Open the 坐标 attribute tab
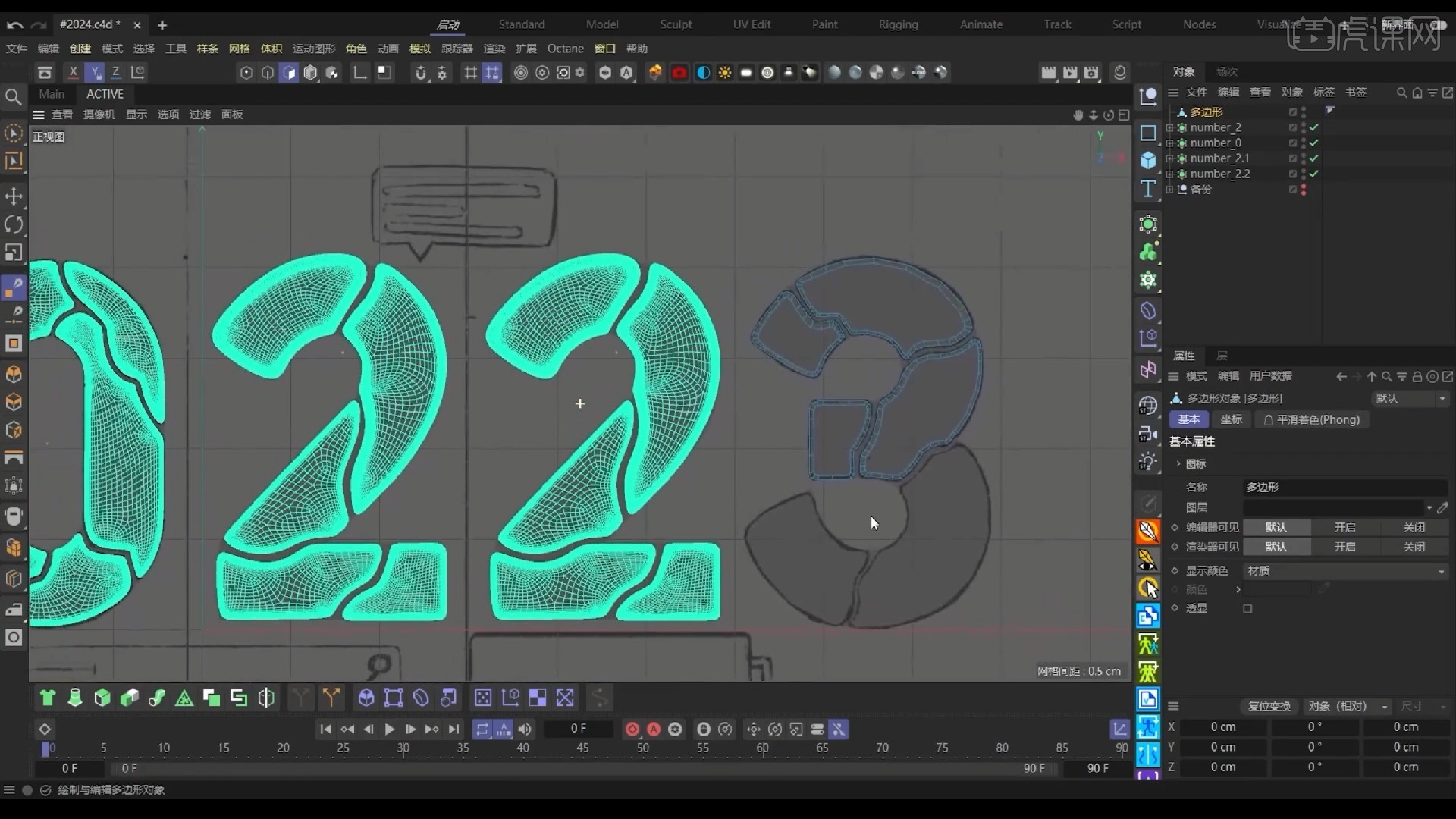The image size is (1456, 819). (x=1231, y=419)
